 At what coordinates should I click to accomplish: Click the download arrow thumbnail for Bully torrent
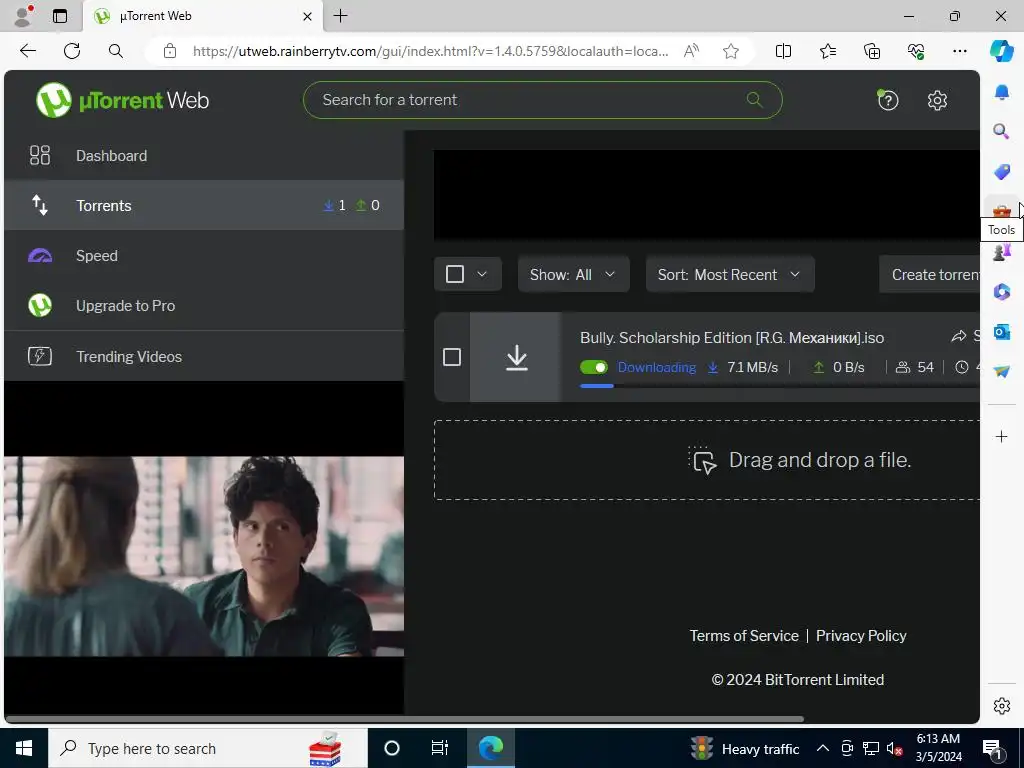click(x=516, y=357)
